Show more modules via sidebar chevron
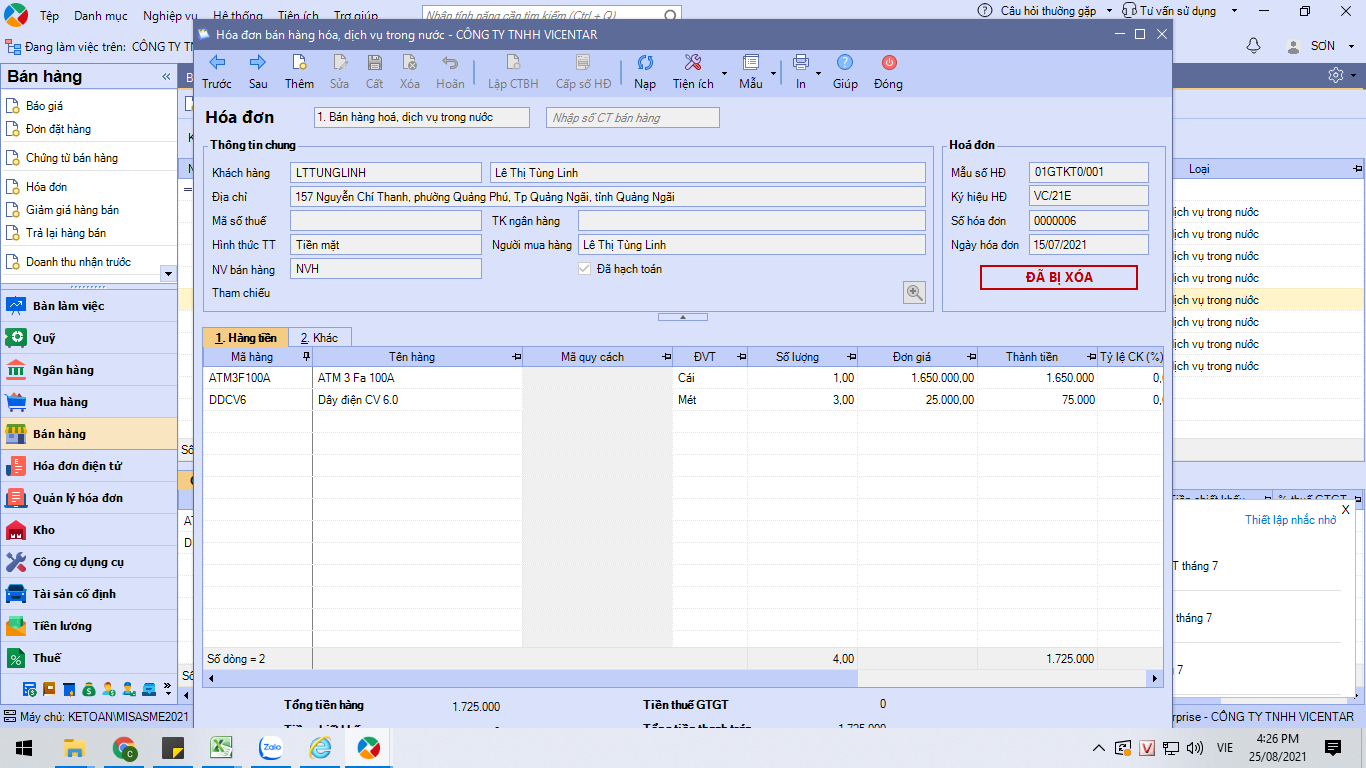Image resolution: width=1366 pixels, height=768 pixels. [x=169, y=689]
